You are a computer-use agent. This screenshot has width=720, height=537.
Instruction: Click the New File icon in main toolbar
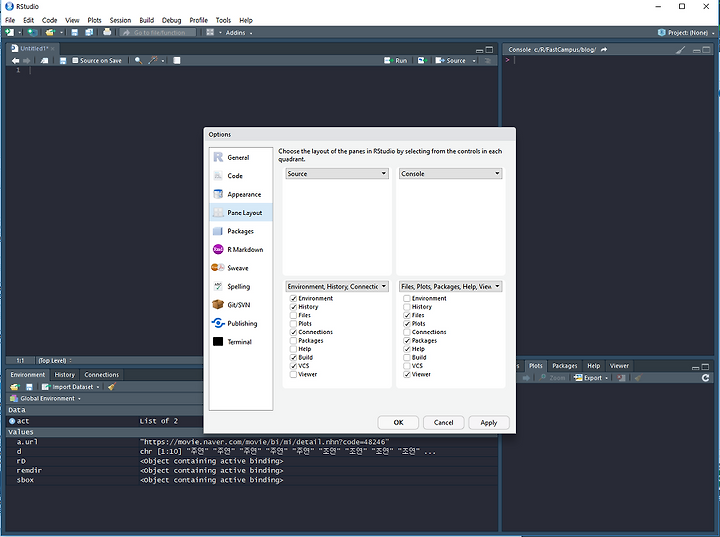[x=9, y=32]
